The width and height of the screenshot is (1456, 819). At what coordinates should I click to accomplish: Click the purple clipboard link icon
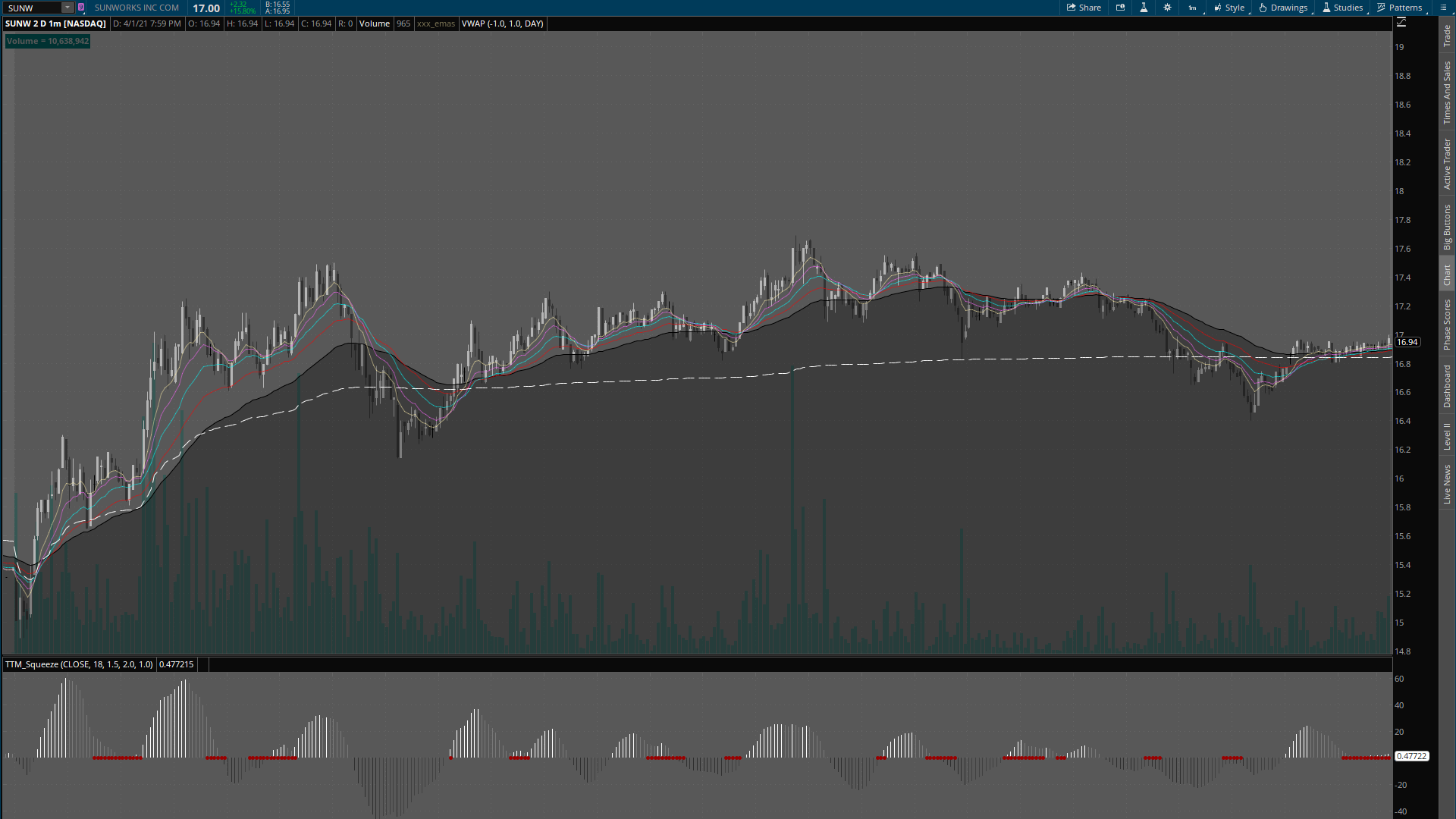point(81,8)
